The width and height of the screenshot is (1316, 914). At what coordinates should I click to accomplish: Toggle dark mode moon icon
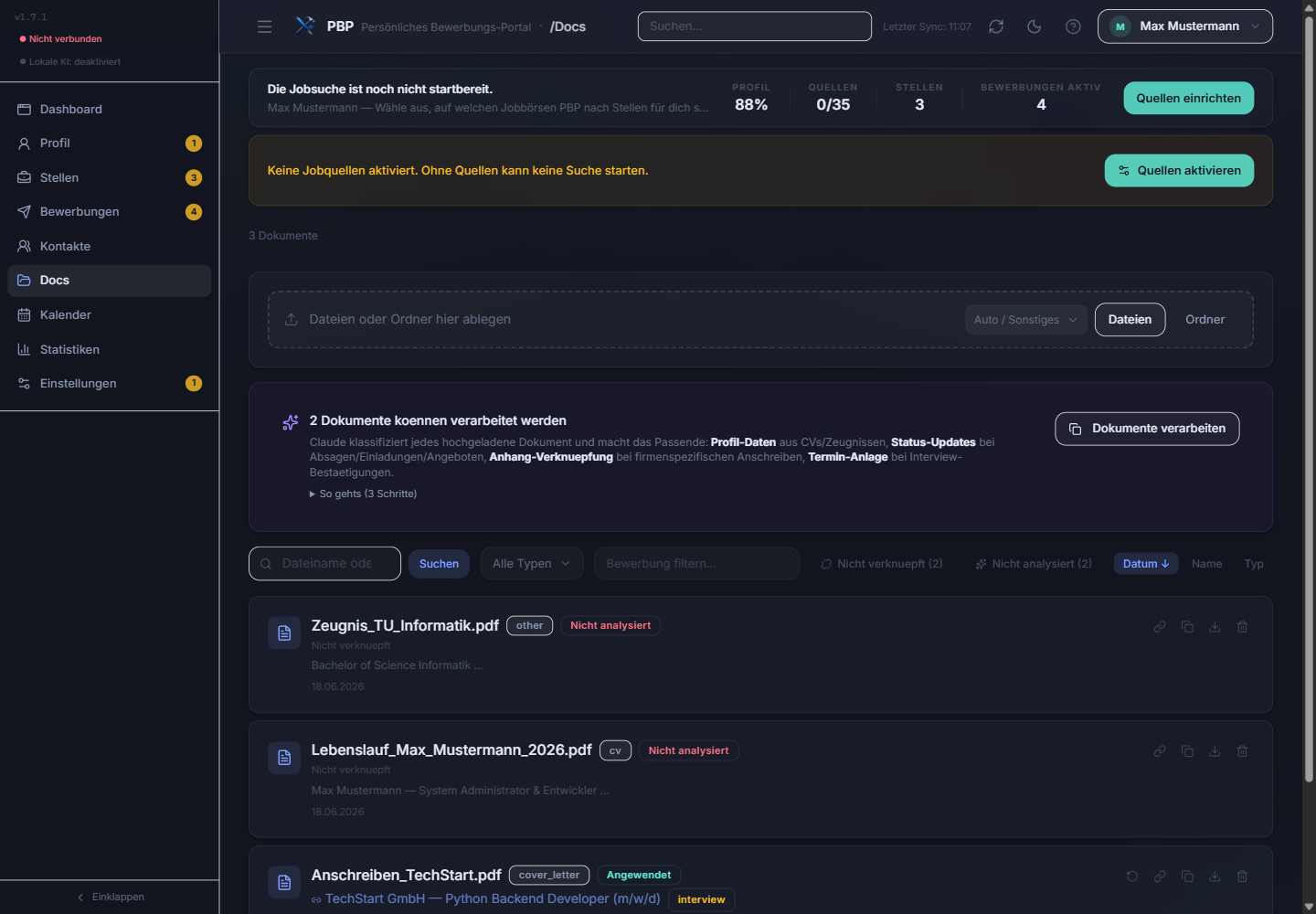coord(1035,27)
